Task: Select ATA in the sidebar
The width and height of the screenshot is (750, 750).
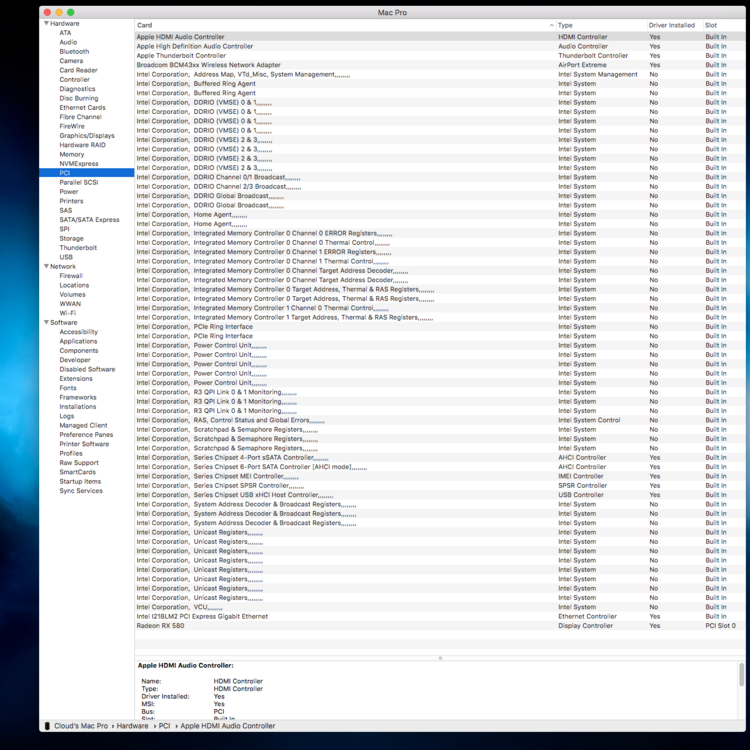Action: point(65,33)
